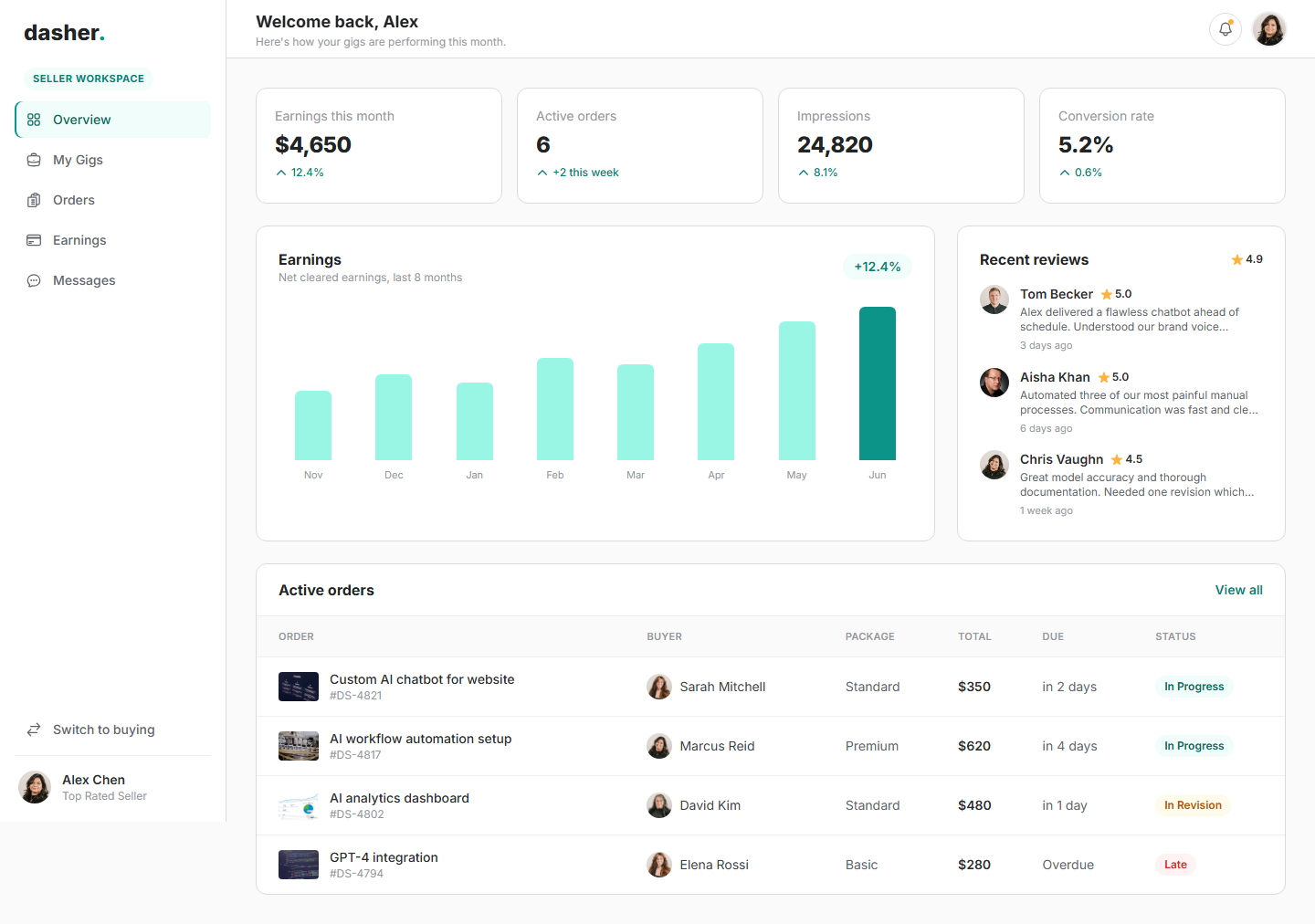Click order title 'AI analytics dashboard'
The width and height of the screenshot is (1315, 924).
399,798
